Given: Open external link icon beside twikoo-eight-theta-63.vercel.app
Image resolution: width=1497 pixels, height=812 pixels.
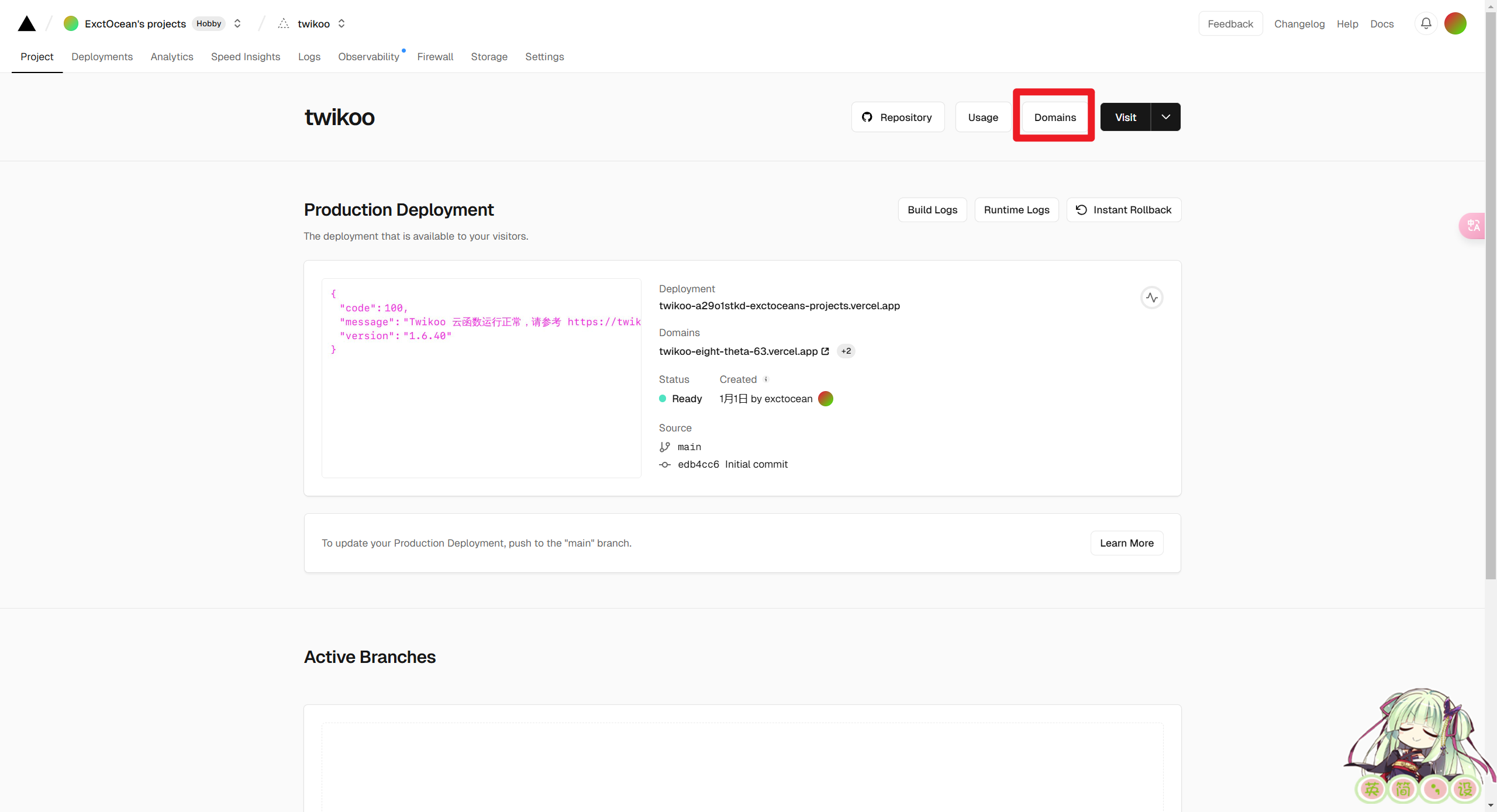Looking at the screenshot, I should (825, 351).
